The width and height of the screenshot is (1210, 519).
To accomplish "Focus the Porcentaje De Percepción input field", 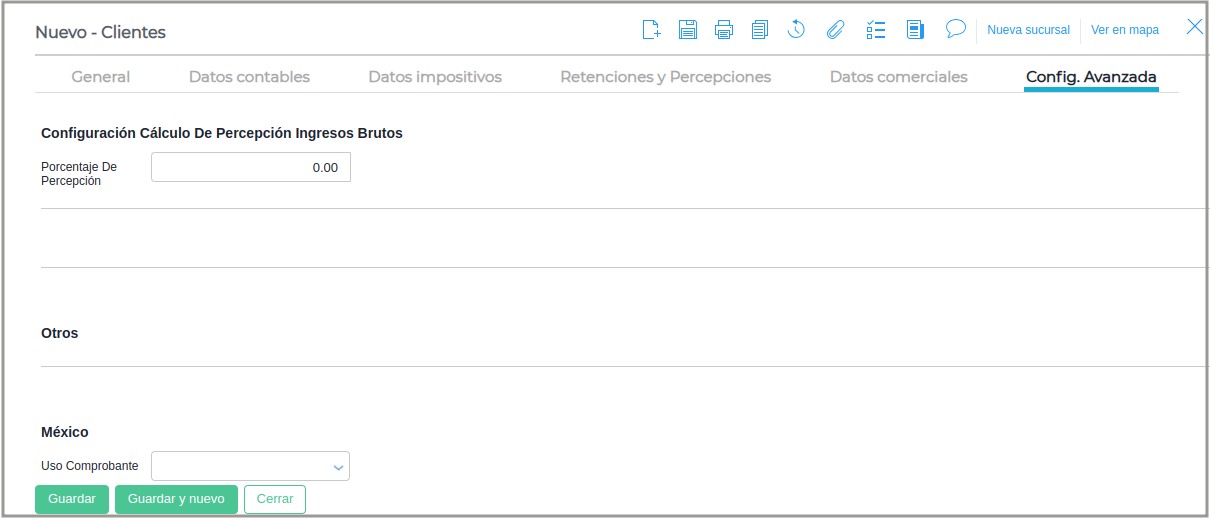I will [x=251, y=167].
